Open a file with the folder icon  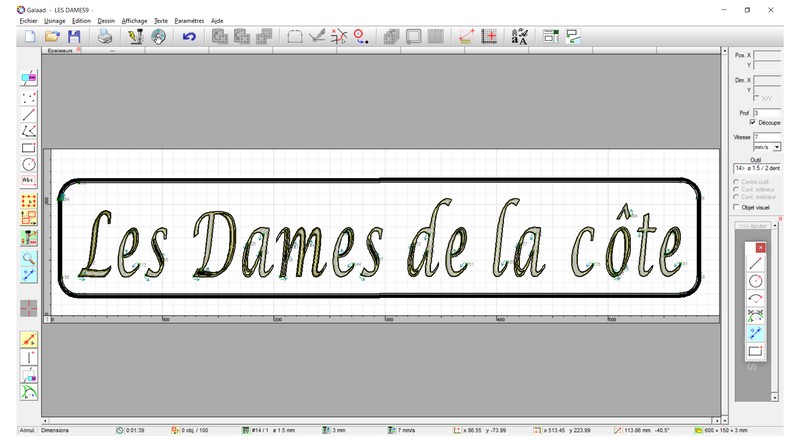pos(52,37)
